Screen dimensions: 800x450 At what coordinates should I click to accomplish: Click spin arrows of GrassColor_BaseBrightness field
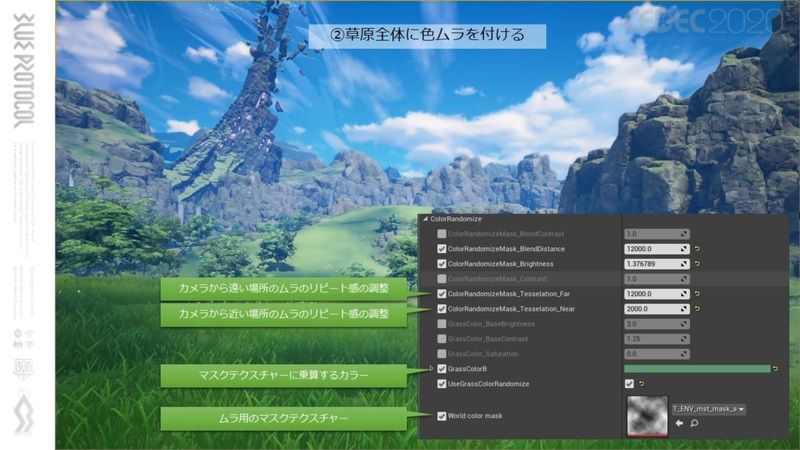[683, 324]
